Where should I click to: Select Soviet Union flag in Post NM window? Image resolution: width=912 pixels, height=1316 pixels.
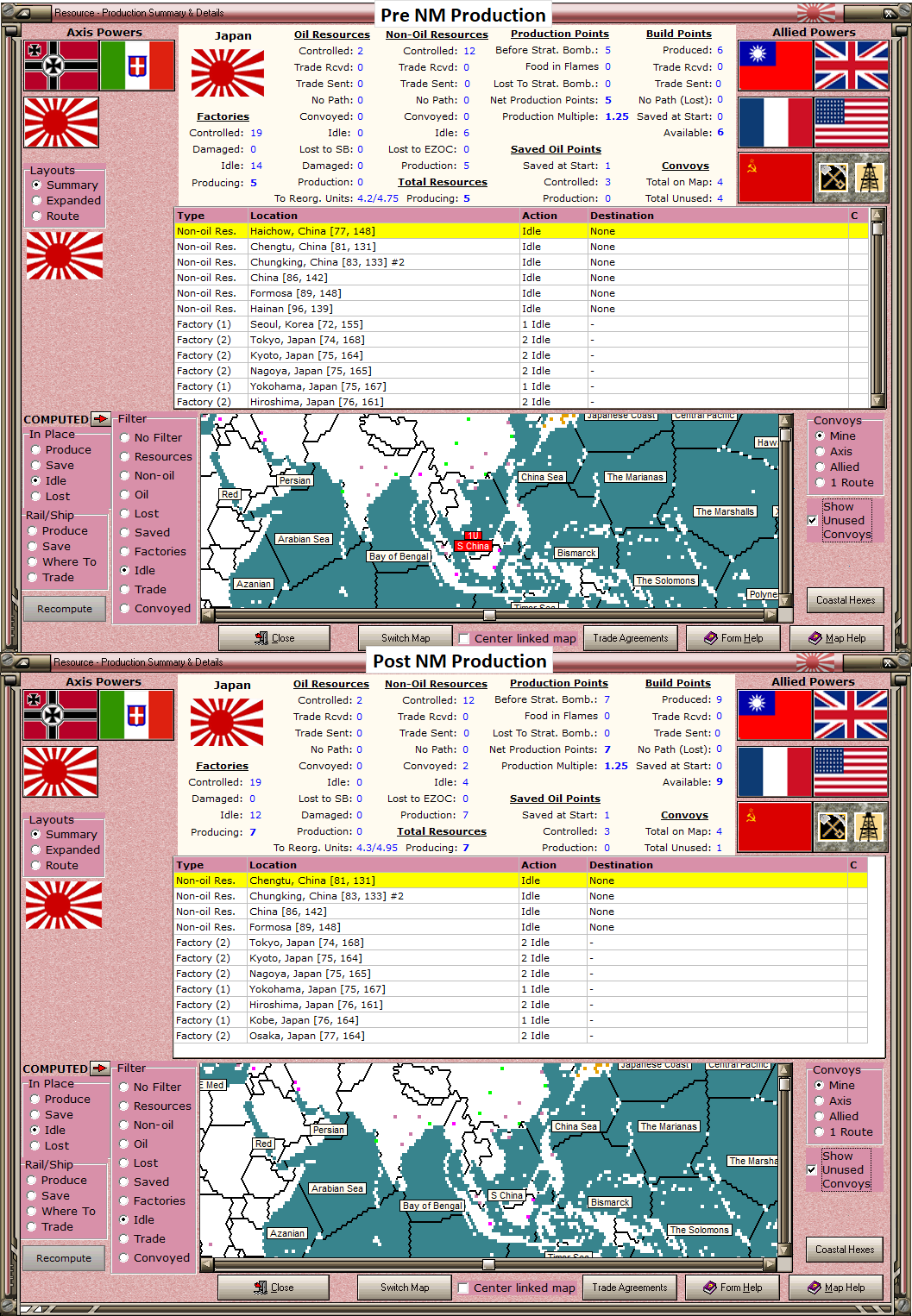(775, 826)
